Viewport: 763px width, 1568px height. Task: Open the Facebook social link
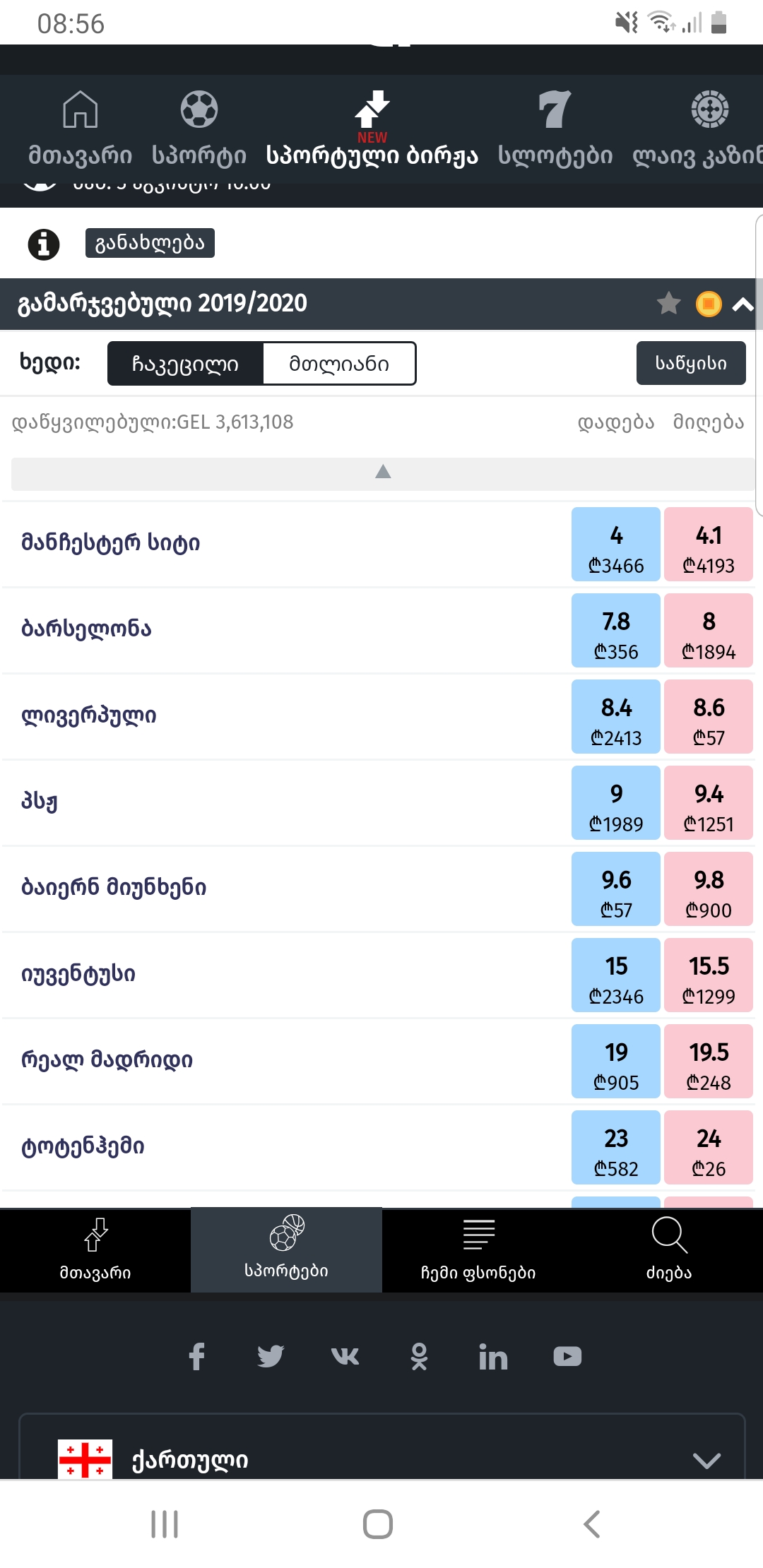[x=197, y=1356]
